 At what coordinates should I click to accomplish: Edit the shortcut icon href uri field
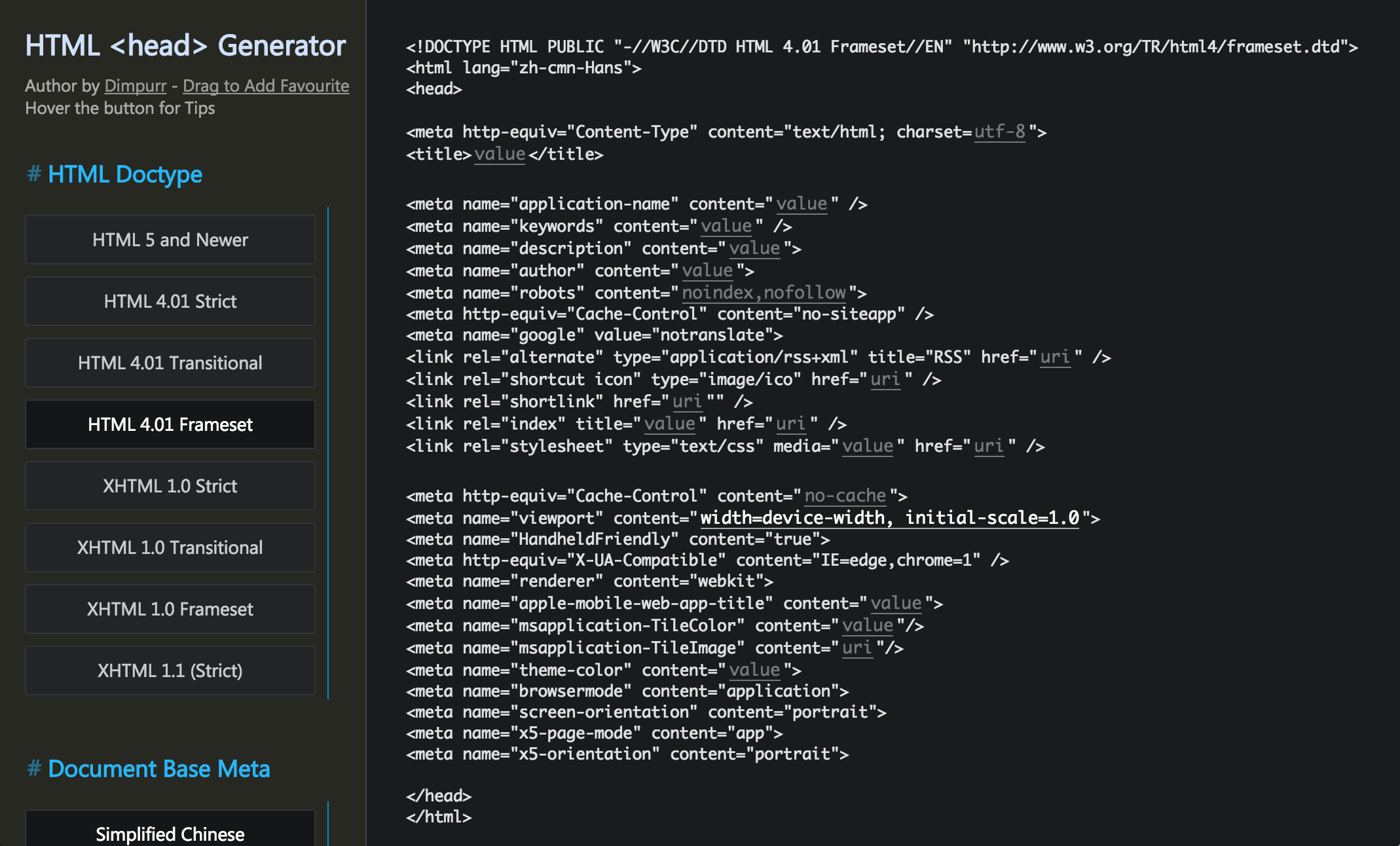[885, 379]
